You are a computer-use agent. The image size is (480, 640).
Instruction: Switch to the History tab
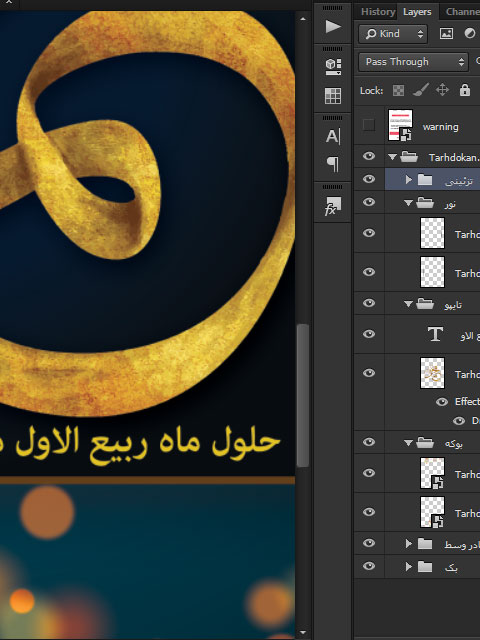tap(378, 12)
